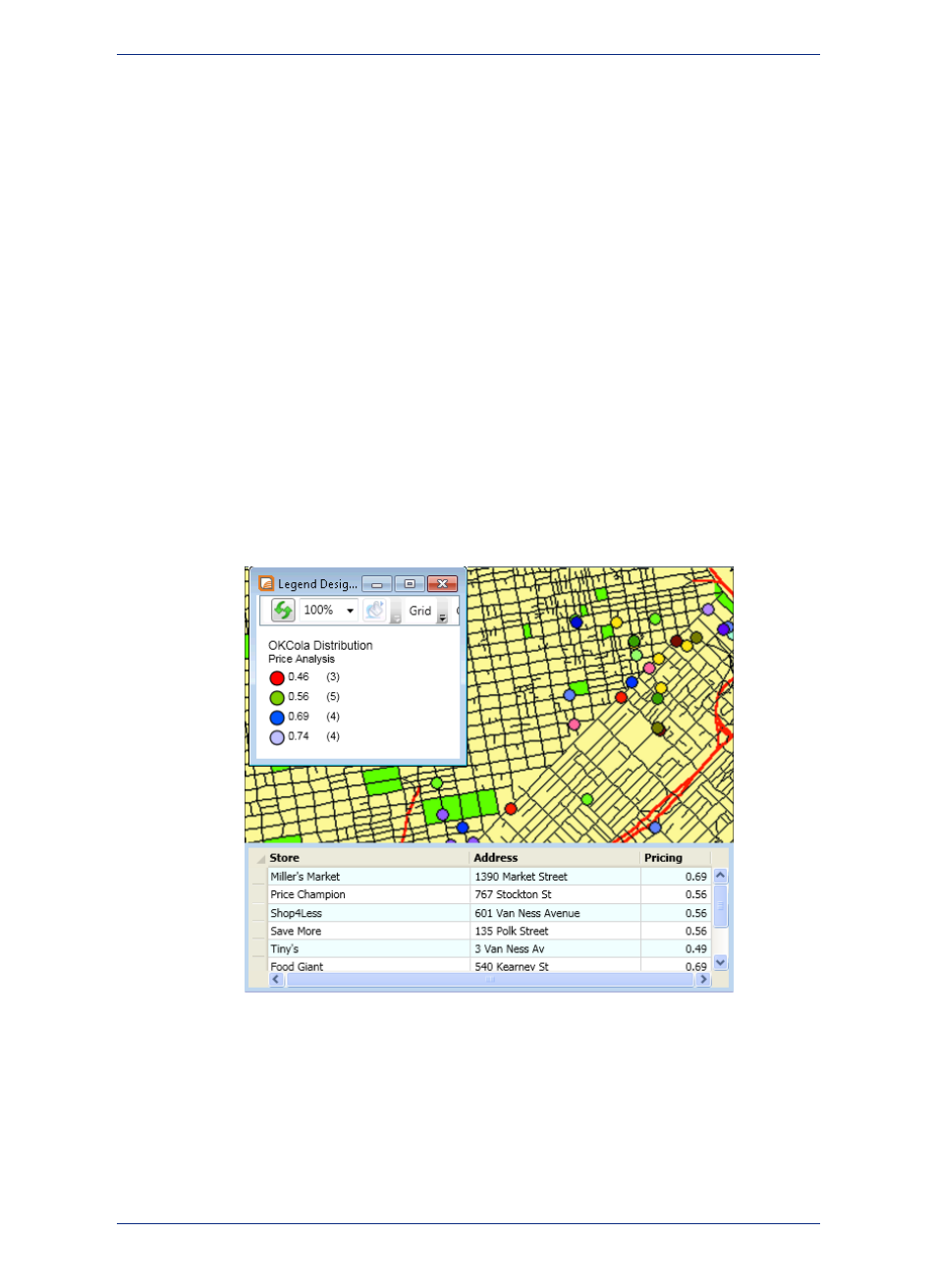Click the 601 Van Ness Avenue address cell
This screenshot has width=937, height=1288.
tap(556, 913)
